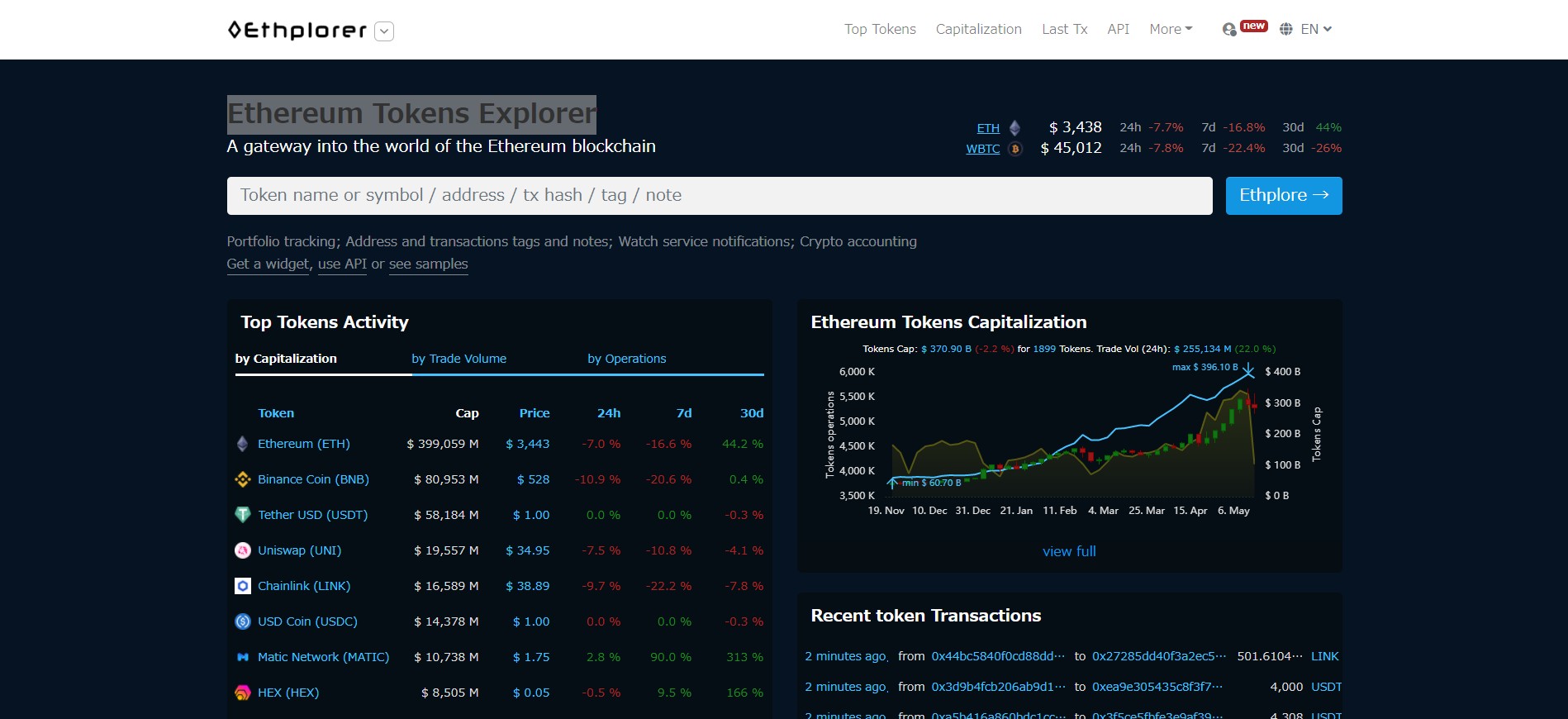Image resolution: width=1568 pixels, height=719 pixels.
Task: Switch to by Operations tab
Action: click(x=626, y=359)
